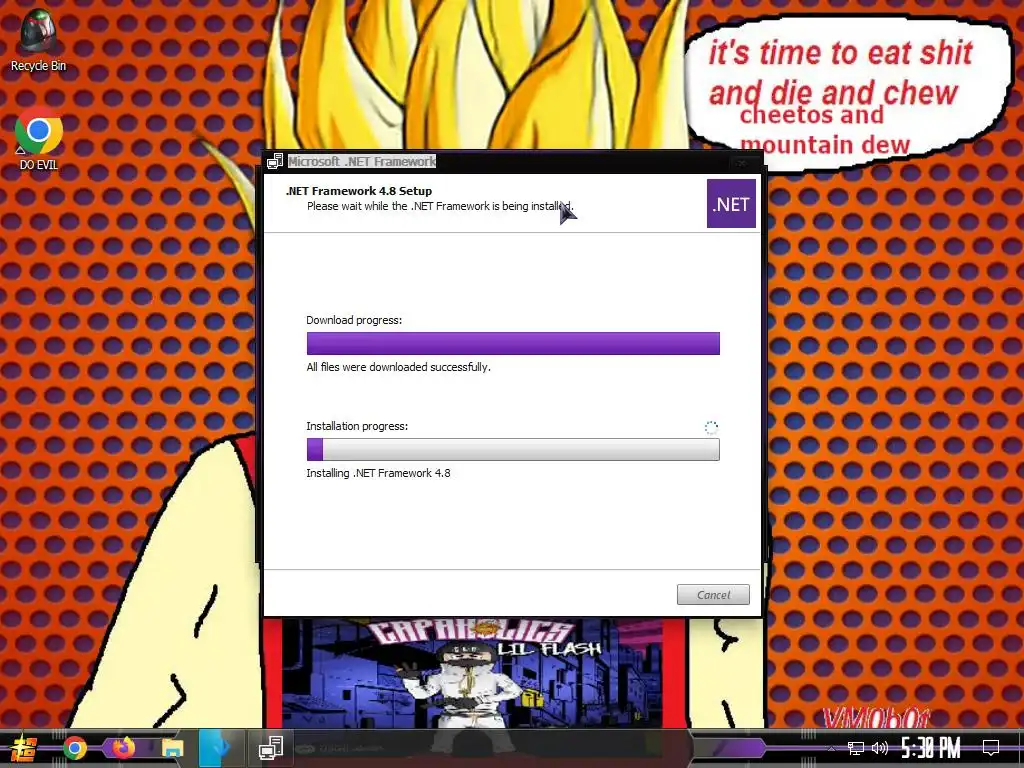Click 'All files were downloaded successfully' text

[x=398, y=367]
